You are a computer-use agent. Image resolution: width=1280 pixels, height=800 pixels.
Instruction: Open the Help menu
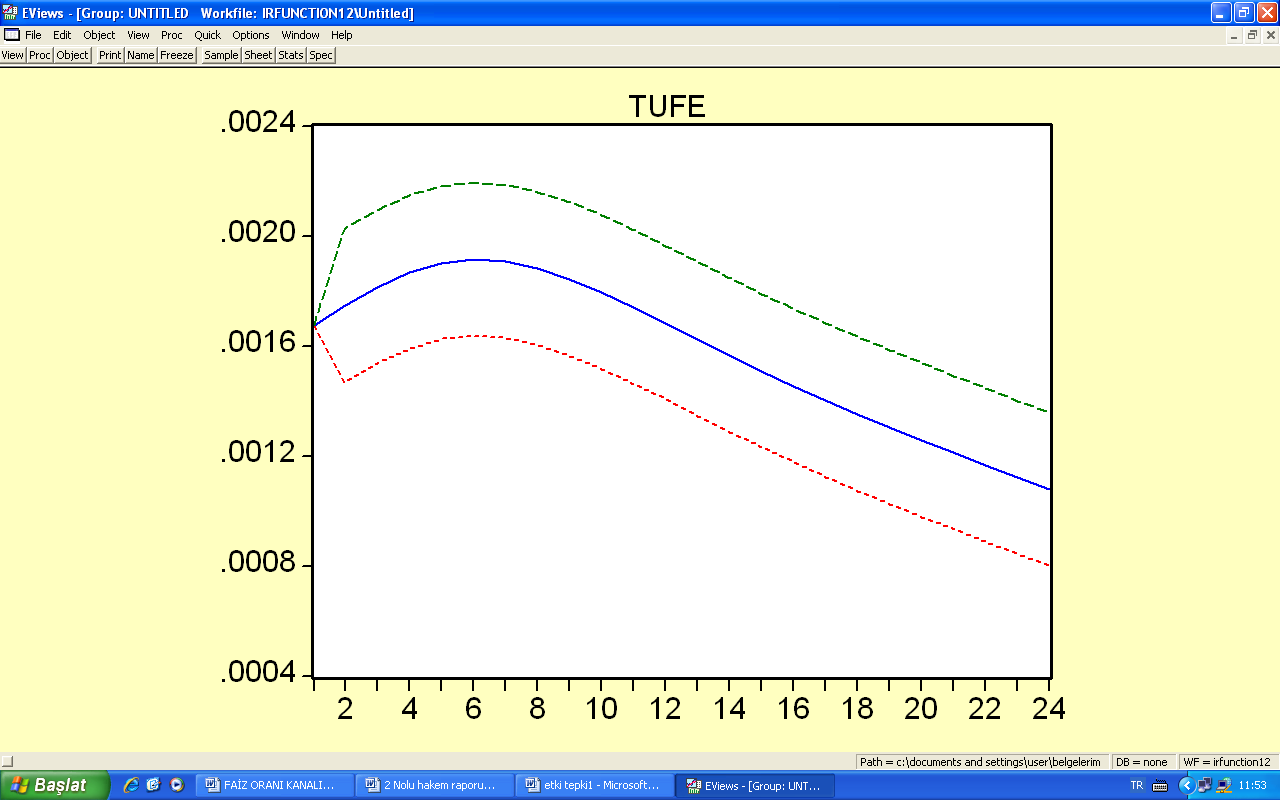coord(342,35)
